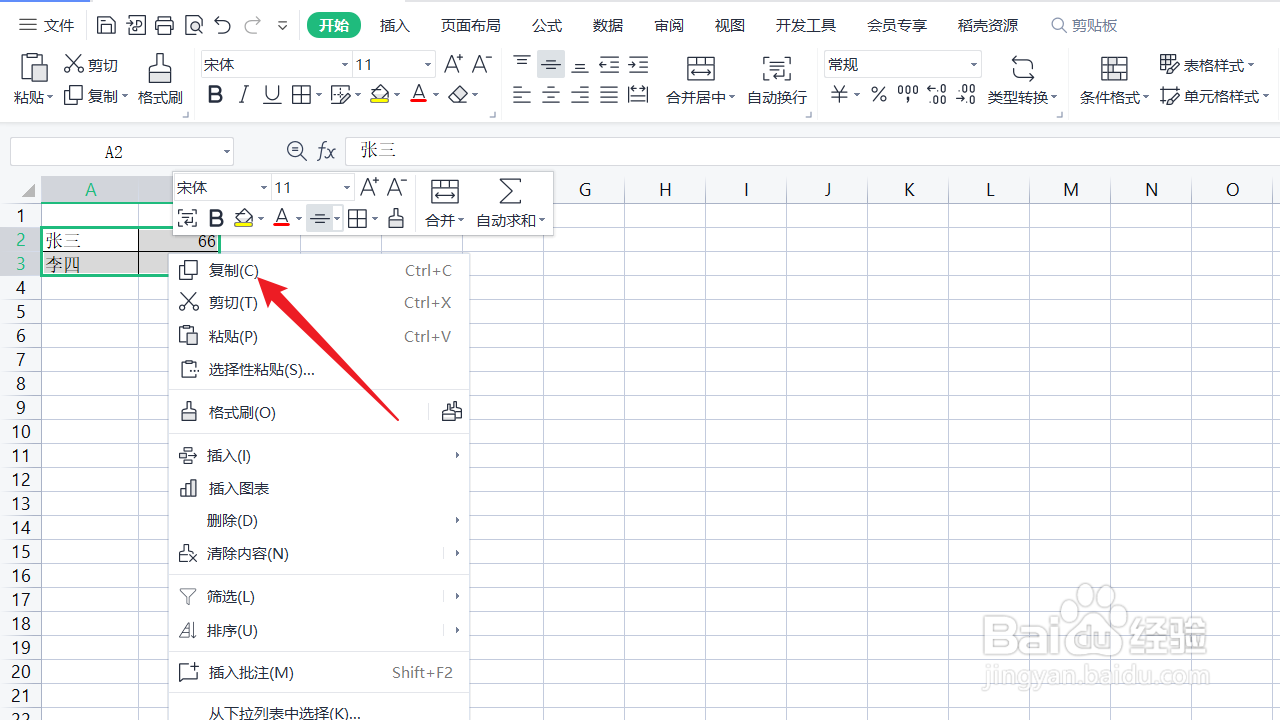Click format painter brush in mini toolbar
This screenshot has width=1280, height=720.
tap(396, 218)
